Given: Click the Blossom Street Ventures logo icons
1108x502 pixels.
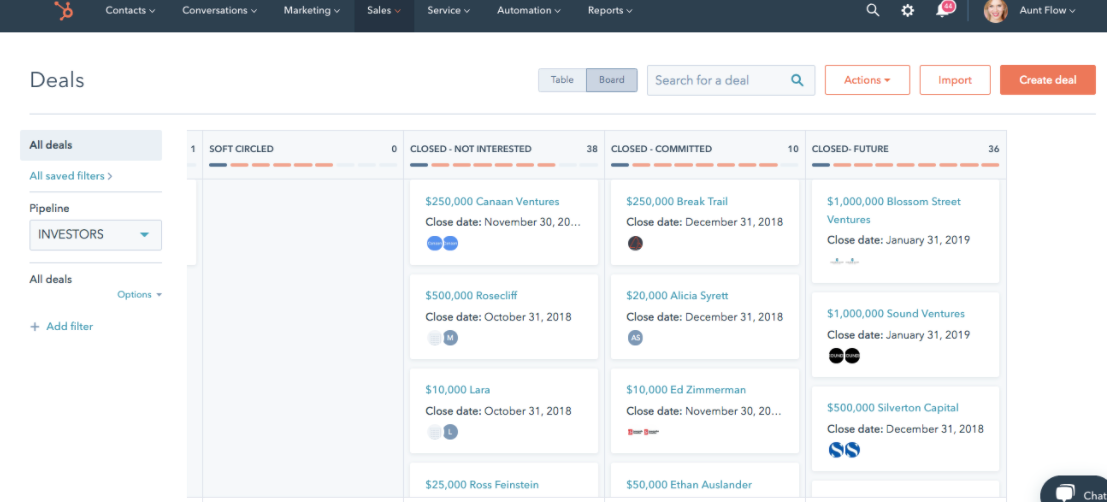Looking at the screenshot, I should pyautogui.click(x=844, y=261).
